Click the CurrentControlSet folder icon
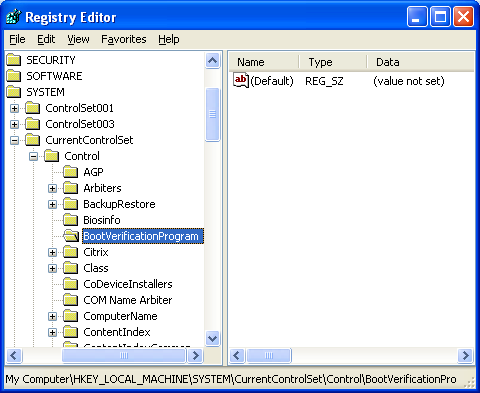480x393 pixels. pyautogui.click(x=33, y=140)
